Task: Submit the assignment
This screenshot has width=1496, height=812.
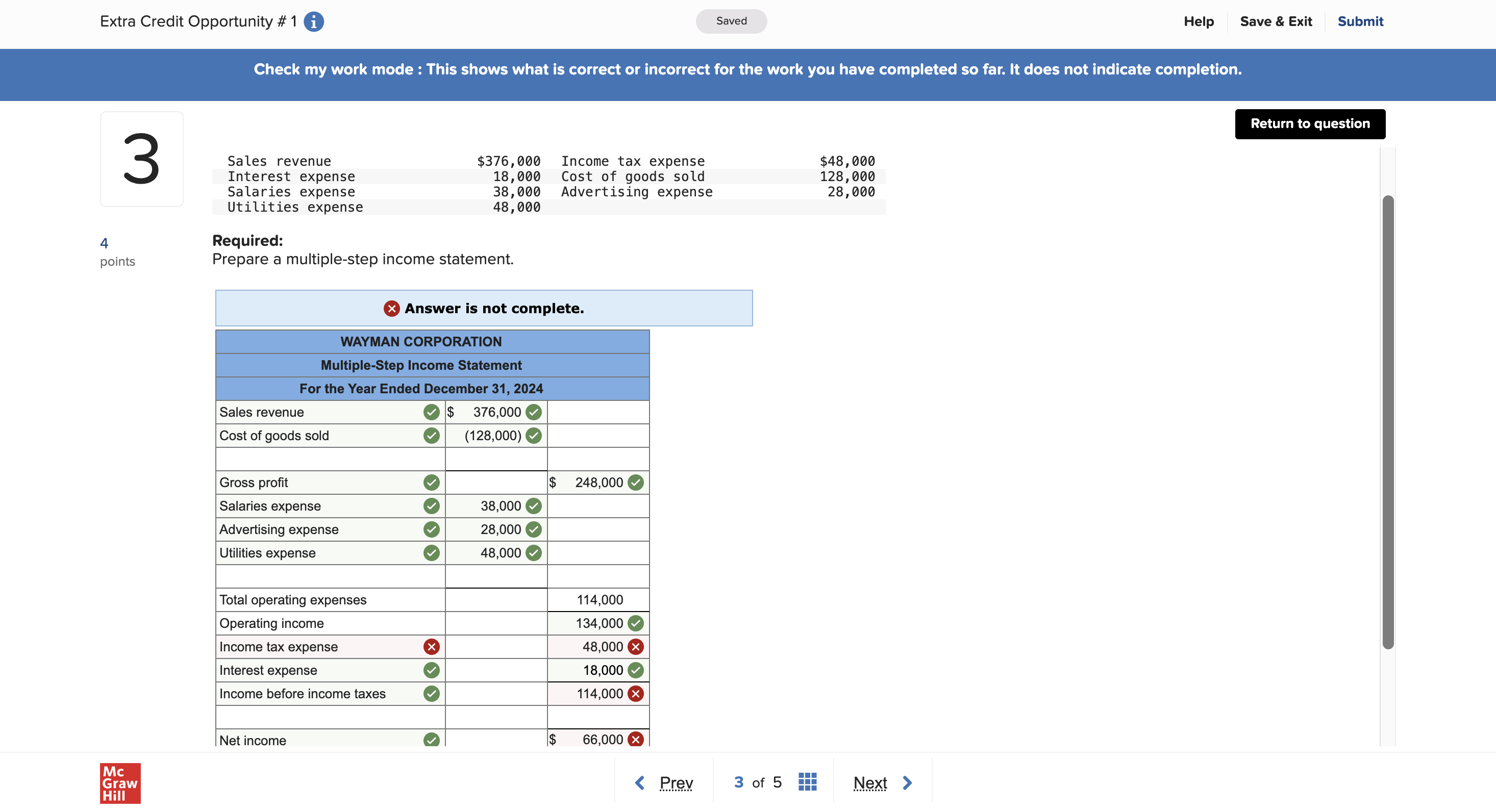Action: point(1360,21)
